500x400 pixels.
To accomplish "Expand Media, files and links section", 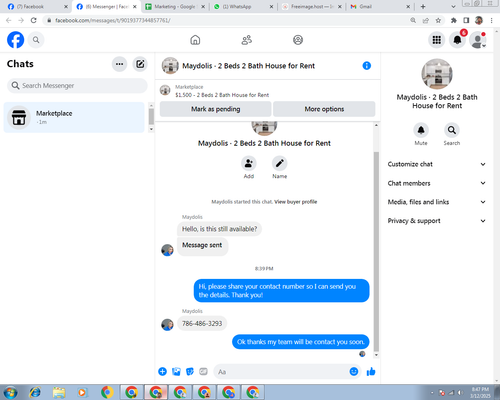I will tap(437, 202).
